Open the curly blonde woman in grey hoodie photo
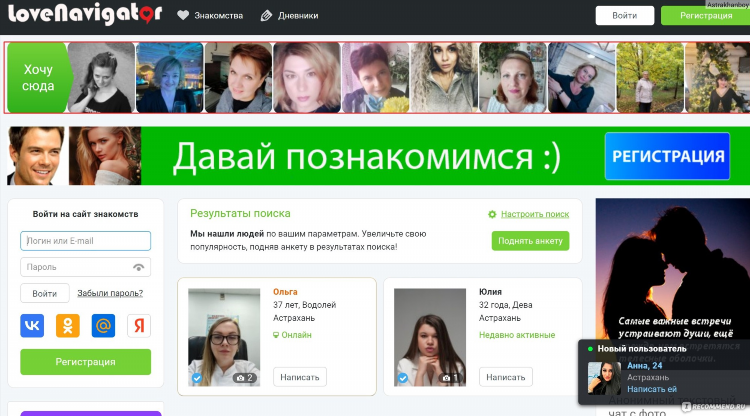The image size is (750, 416). pos(444,77)
